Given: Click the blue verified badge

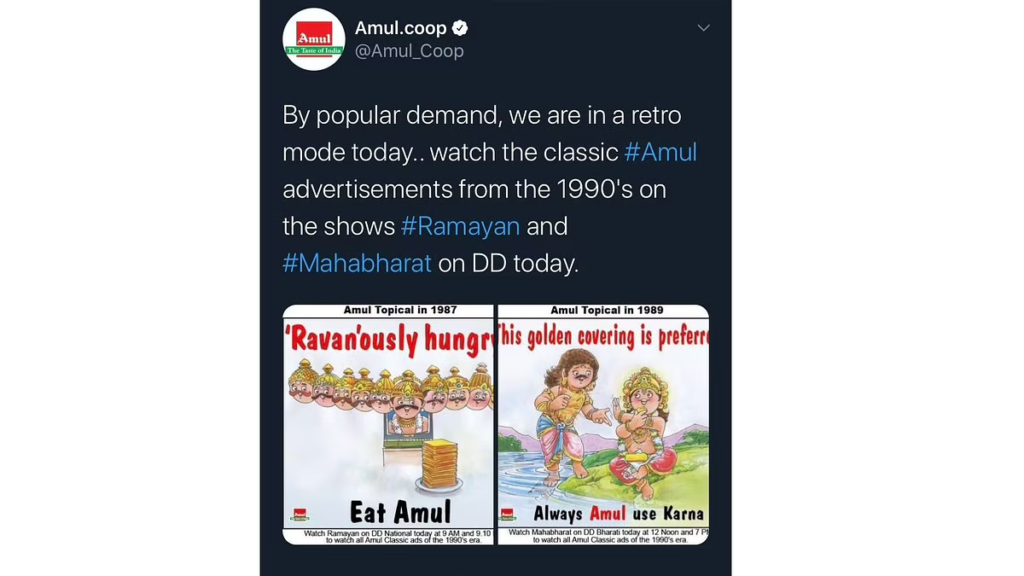Looking at the screenshot, I should 460,28.
